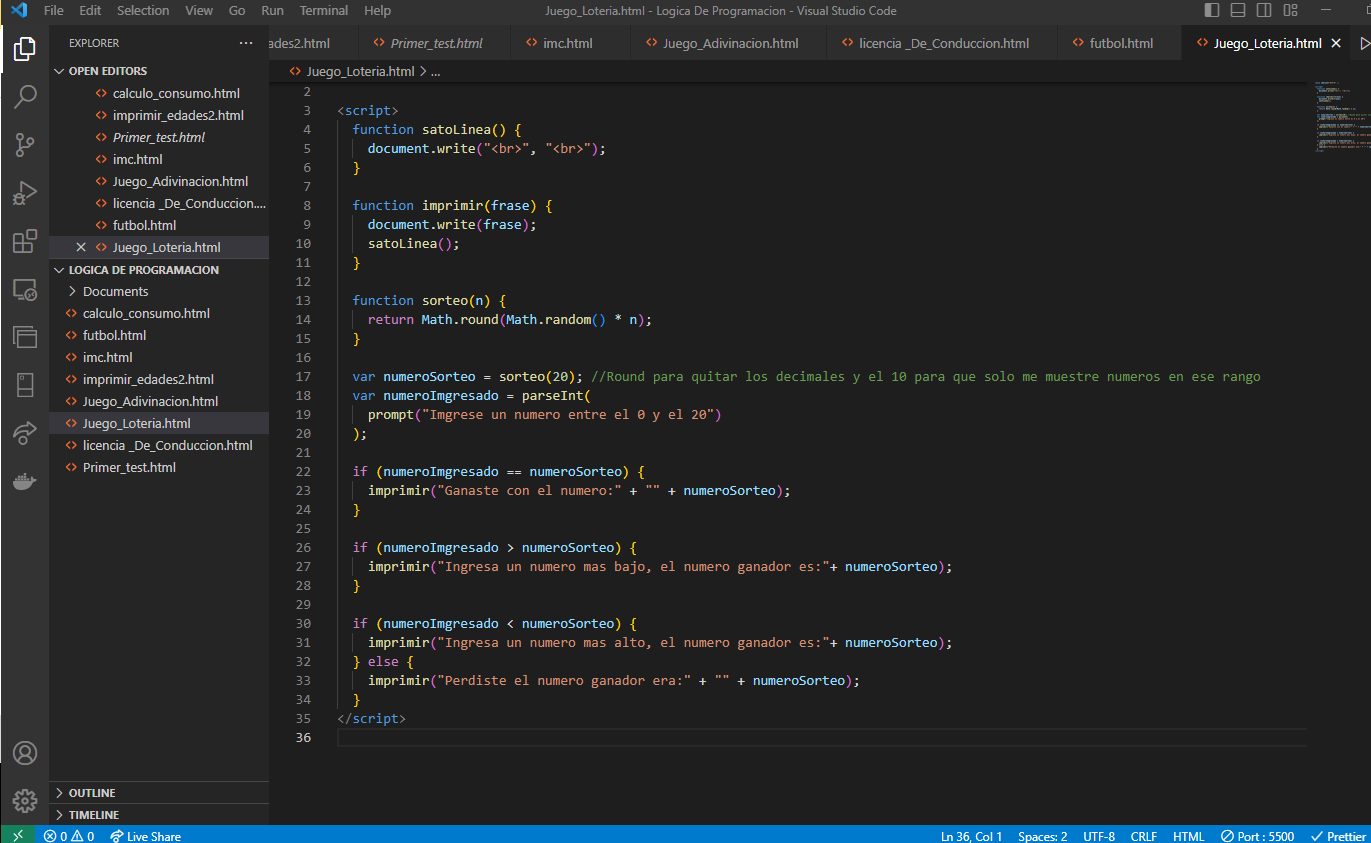Viewport: 1371px width, 843px height.
Task: Open the Source Control view icon
Action: pos(25,145)
